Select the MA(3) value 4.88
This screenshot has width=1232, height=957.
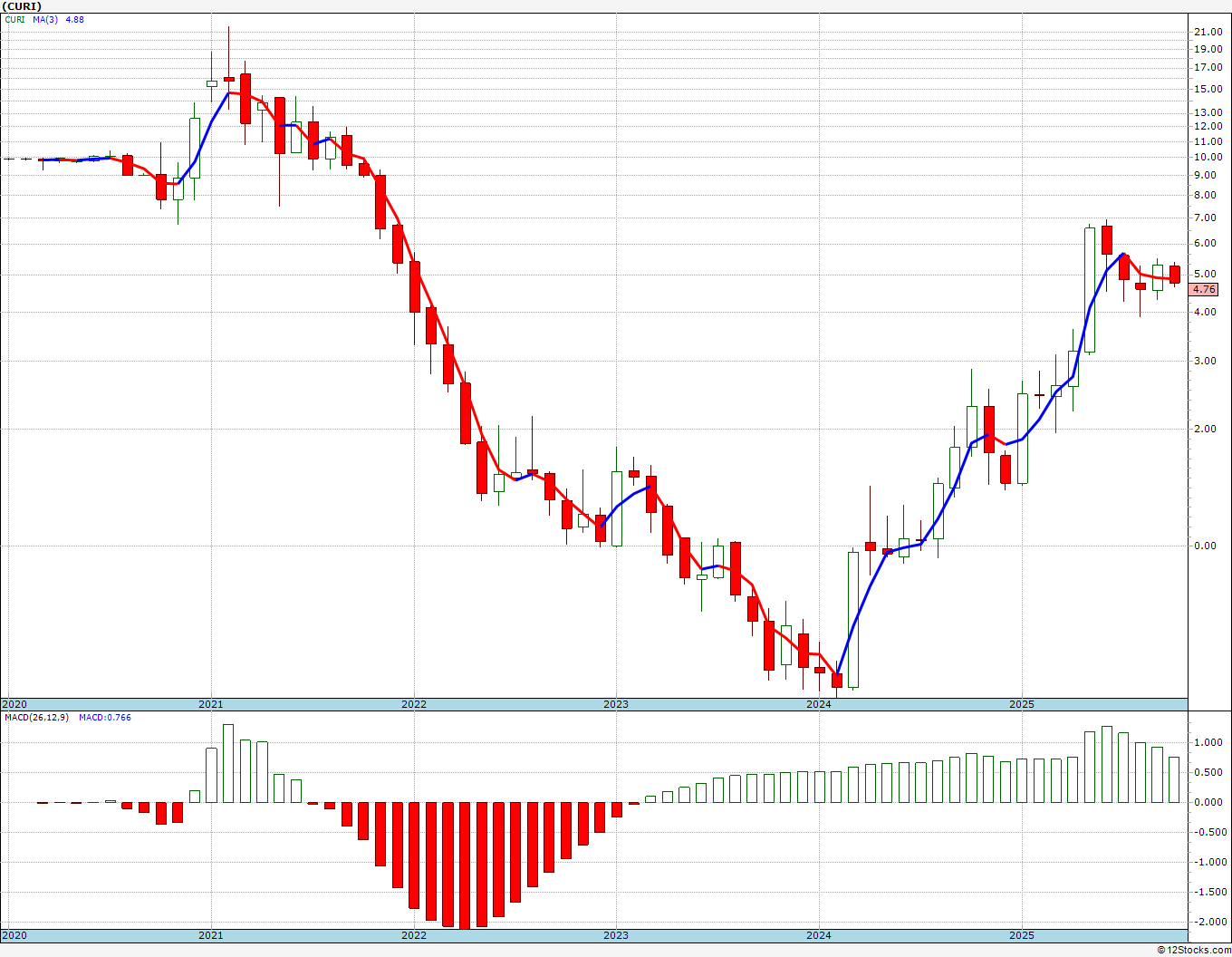click(74, 19)
